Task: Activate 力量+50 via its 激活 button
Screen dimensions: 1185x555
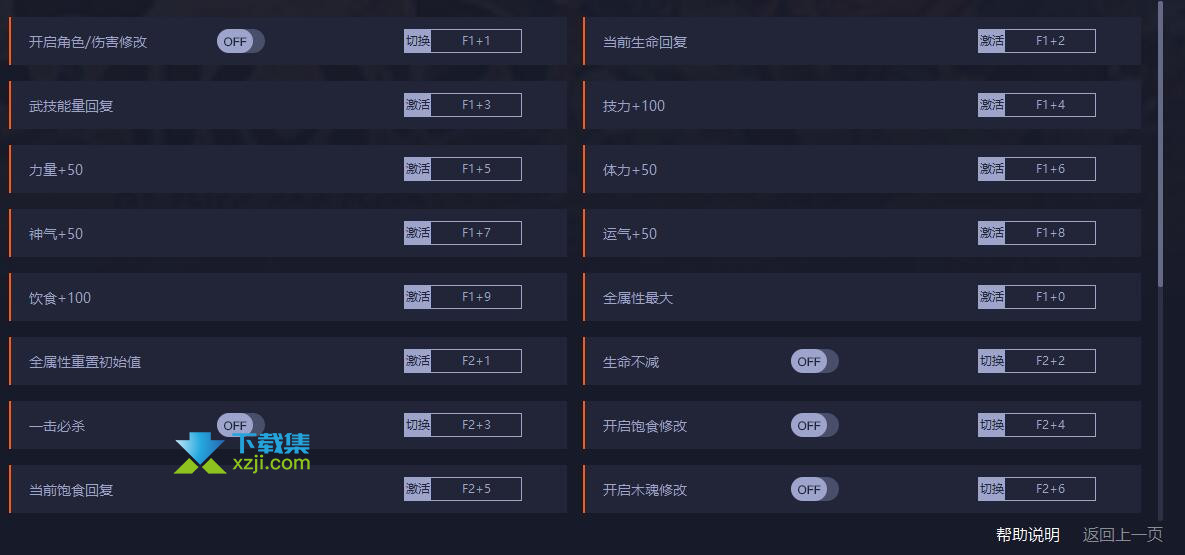Action: (x=417, y=169)
